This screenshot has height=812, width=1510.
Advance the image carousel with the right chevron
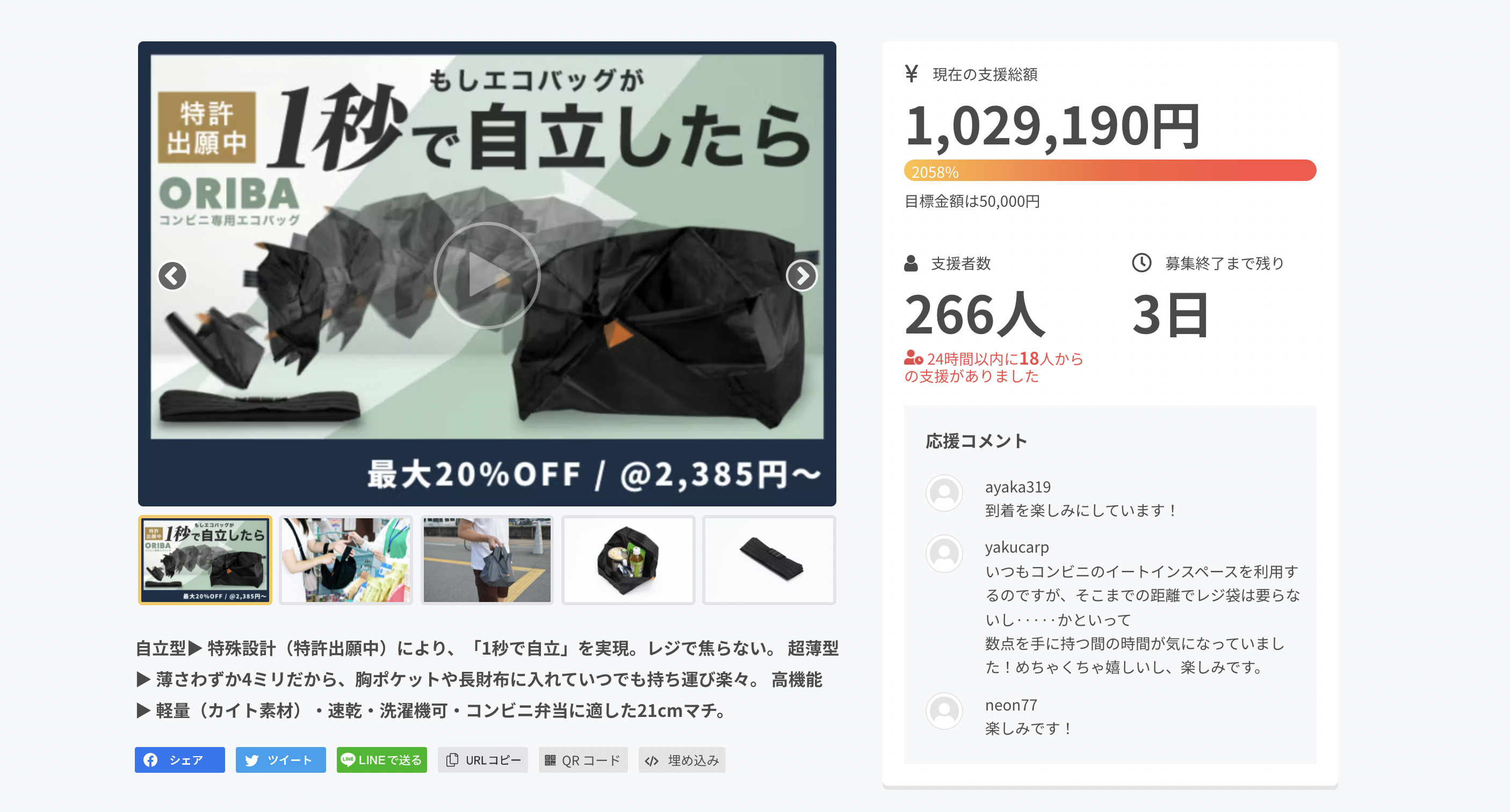tap(802, 275)
